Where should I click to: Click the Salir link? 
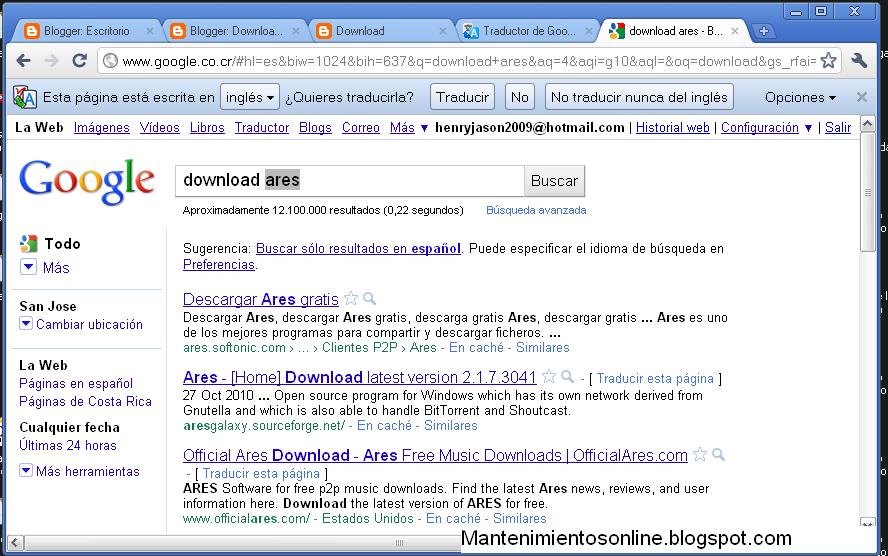pos(838,128)
